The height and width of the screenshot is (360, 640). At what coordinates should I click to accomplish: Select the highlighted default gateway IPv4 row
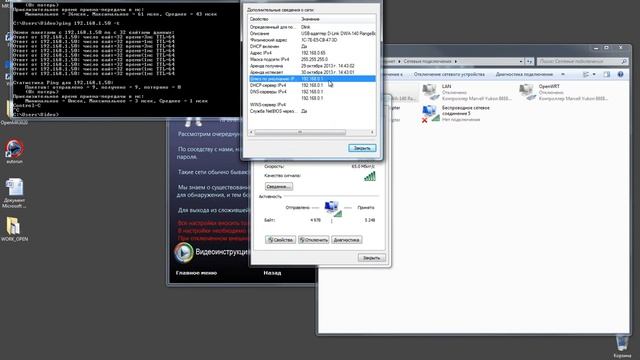[x=312, y=79]
